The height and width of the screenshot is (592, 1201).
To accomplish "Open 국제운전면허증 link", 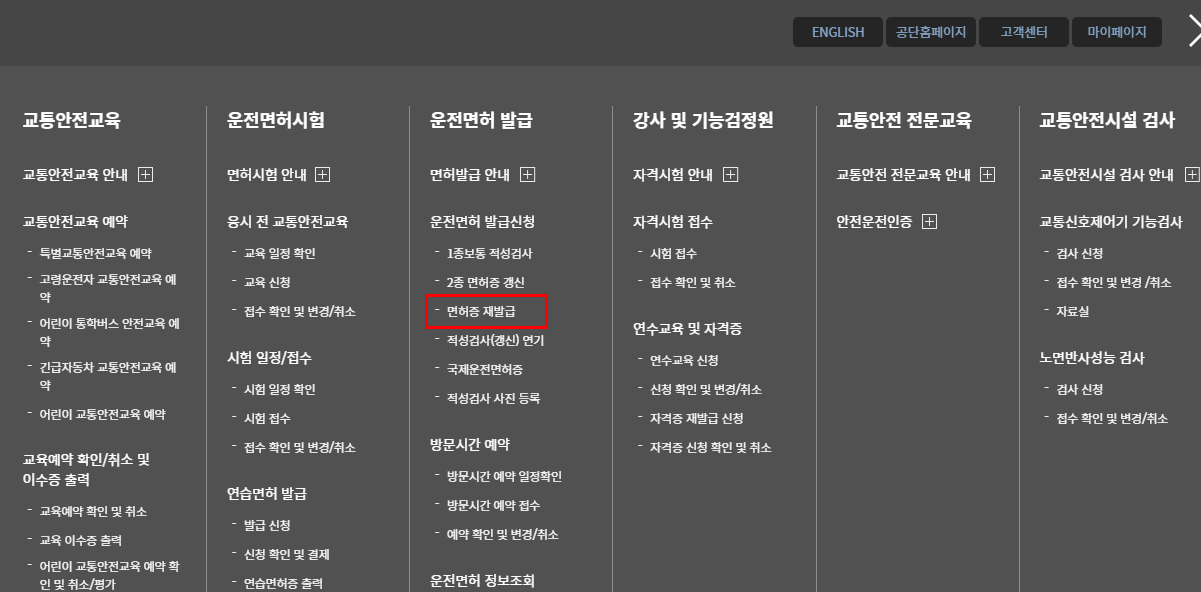I will 484,370.
